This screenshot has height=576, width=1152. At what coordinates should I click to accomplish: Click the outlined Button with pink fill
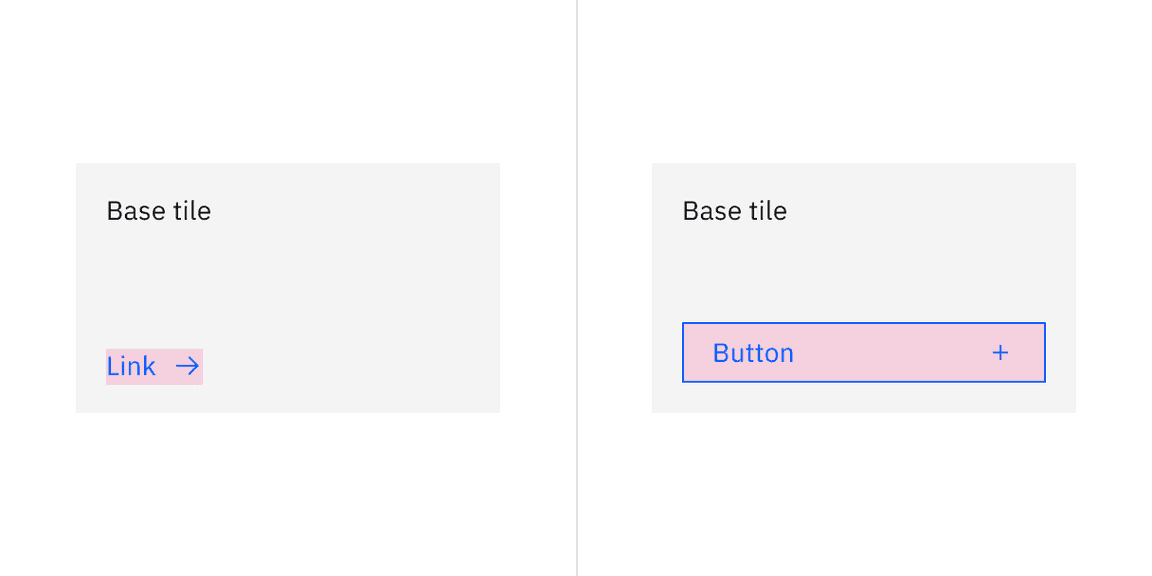864,352
